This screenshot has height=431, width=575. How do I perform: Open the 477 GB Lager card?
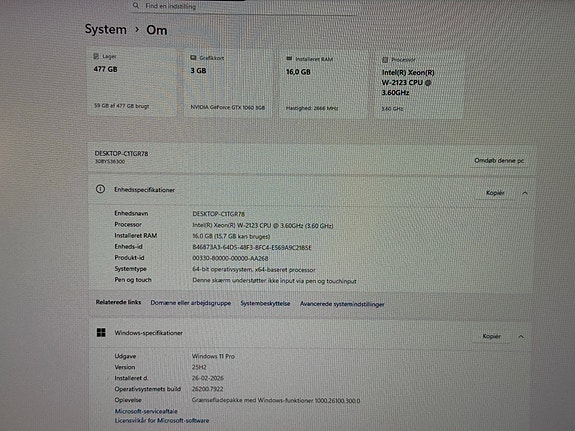click(132, 81)
